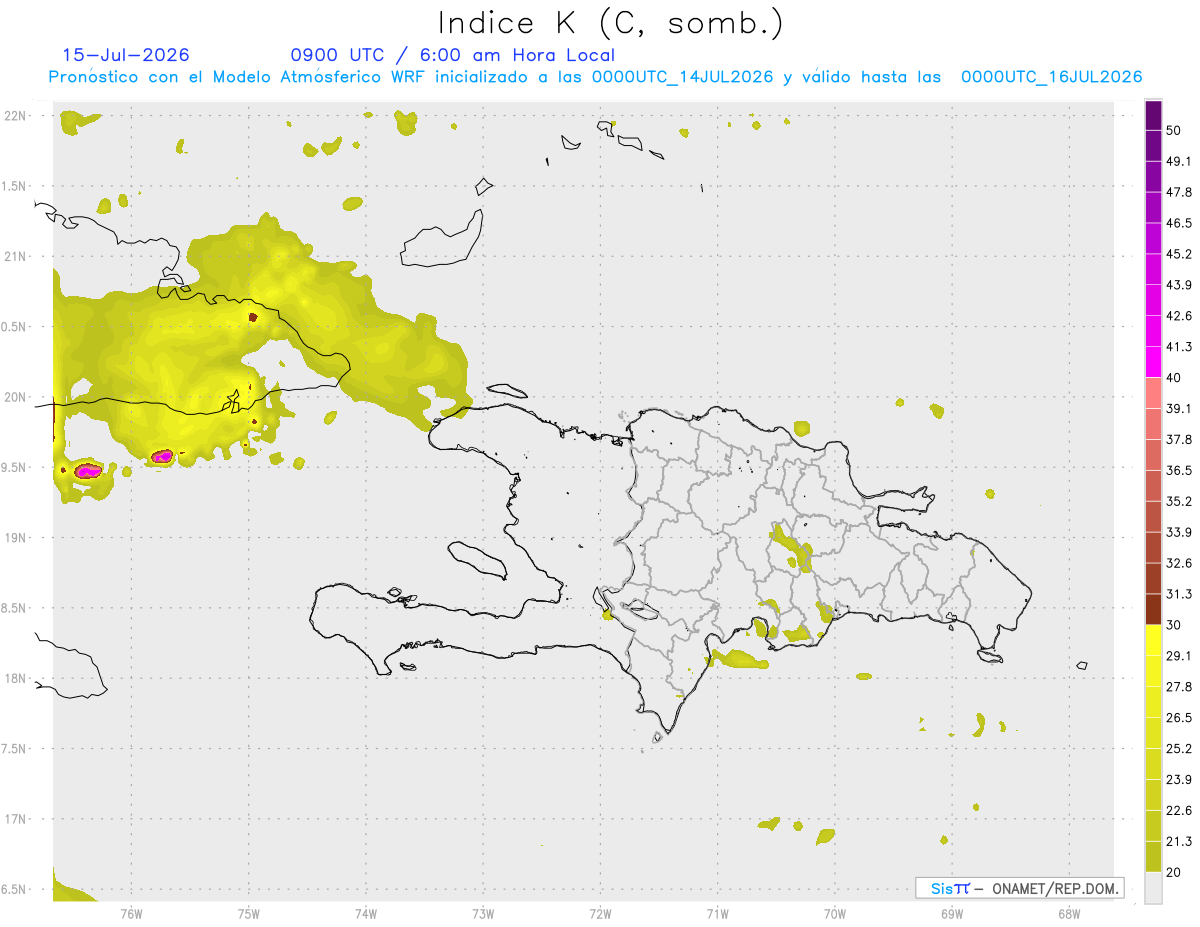Click the chart title "Indice K (C, somb.)"

pyautogui.click(x=610, y=23)
